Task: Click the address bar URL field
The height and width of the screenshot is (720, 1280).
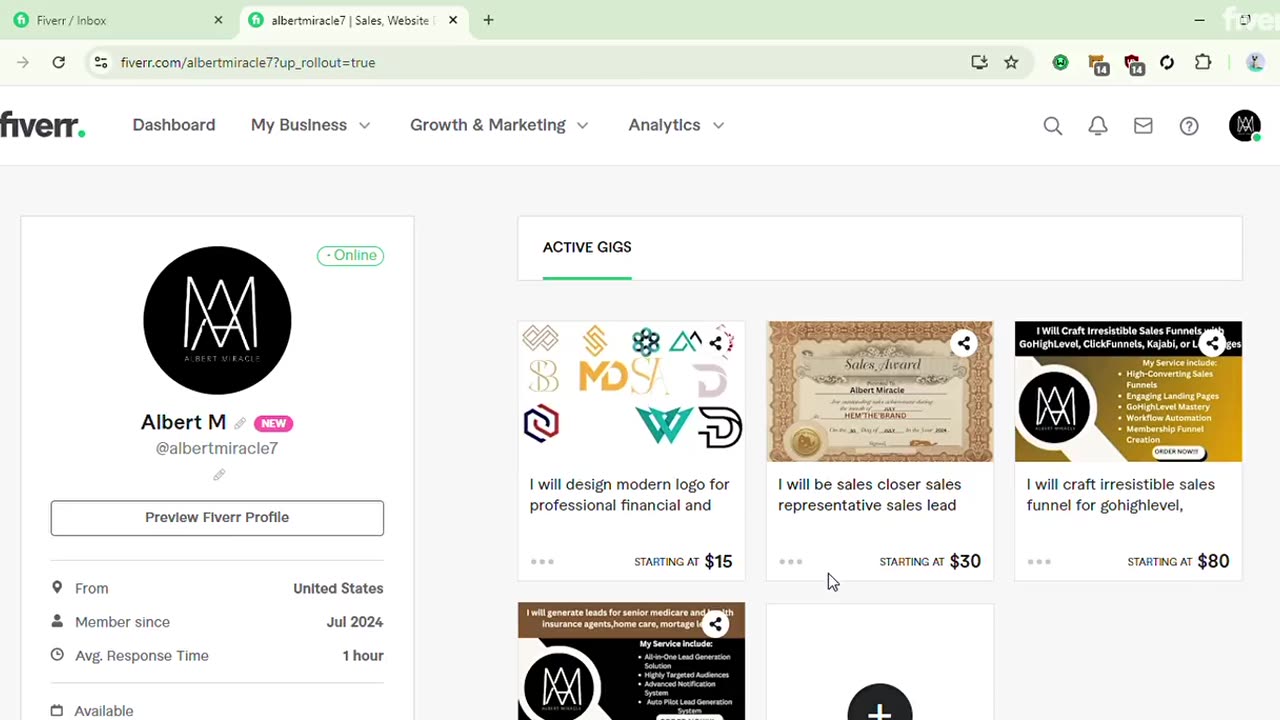Action: [x=540, y=62]
